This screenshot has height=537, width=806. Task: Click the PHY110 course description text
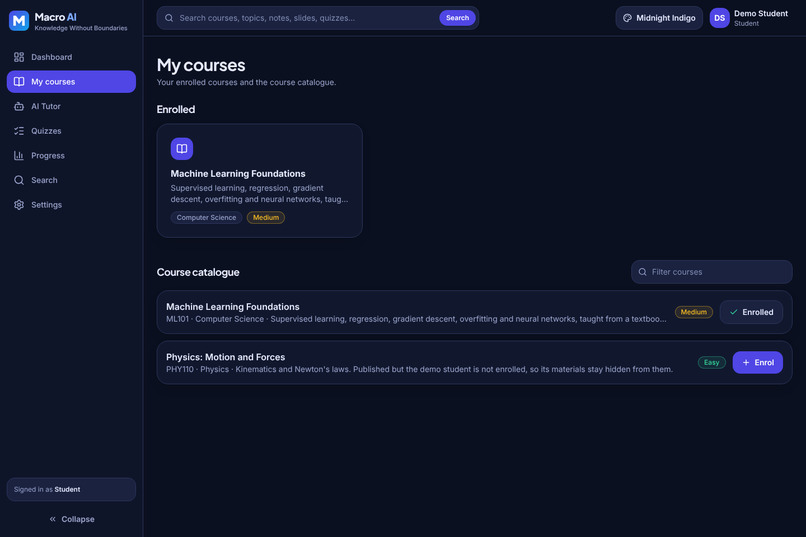tap(419, 369)
